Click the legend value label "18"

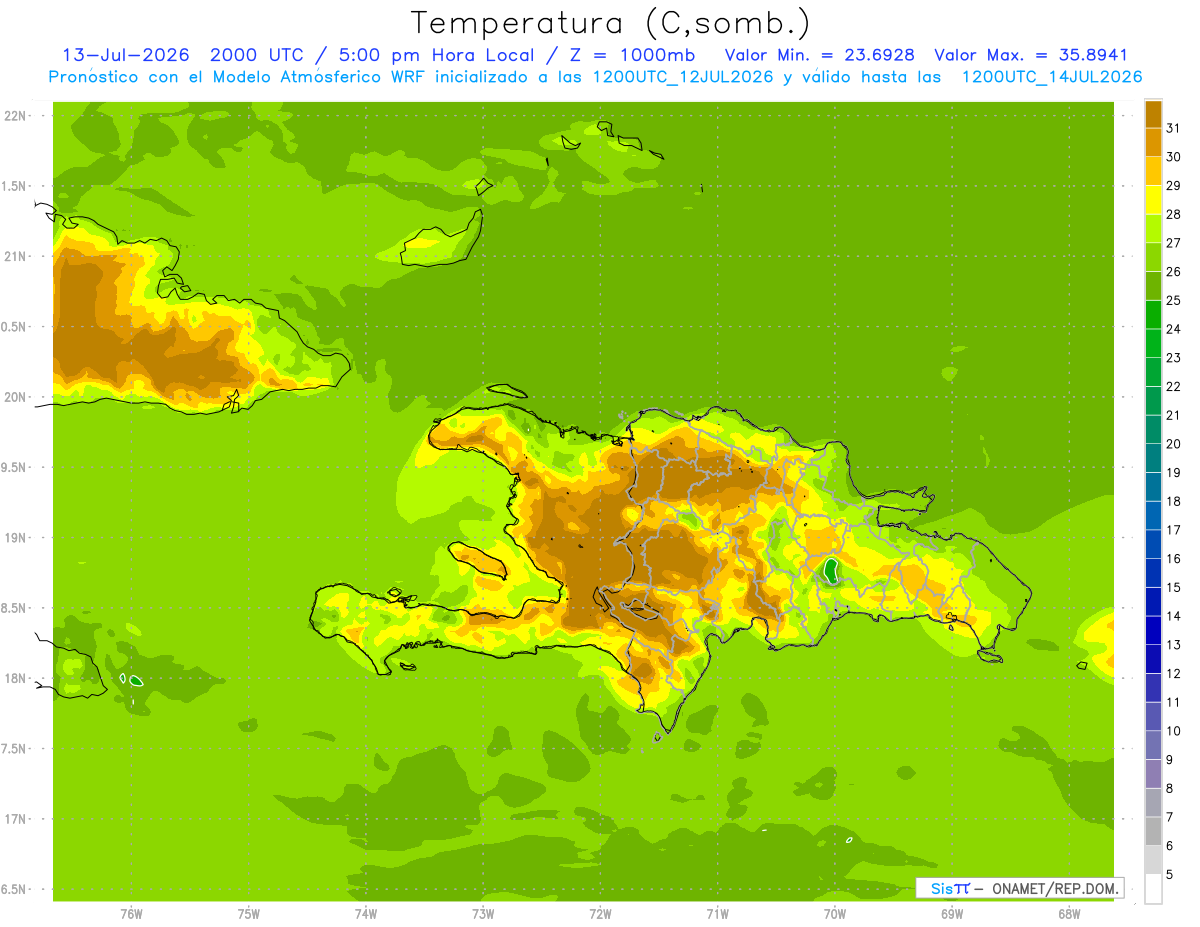tap(1172, 501)
